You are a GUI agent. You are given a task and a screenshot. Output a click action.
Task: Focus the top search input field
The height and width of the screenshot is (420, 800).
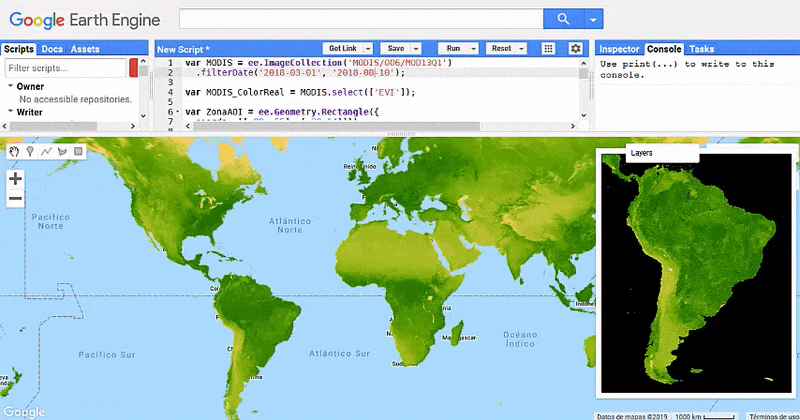click(361, 19)
